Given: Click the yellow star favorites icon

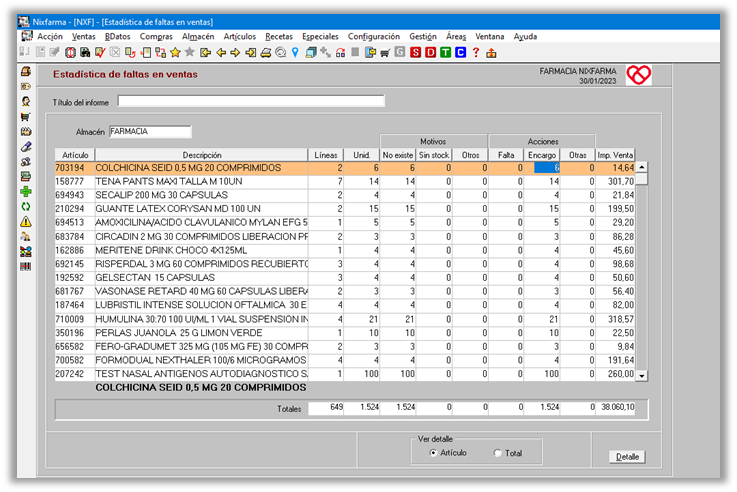Looking at the screenshot, I should point(175,53).
